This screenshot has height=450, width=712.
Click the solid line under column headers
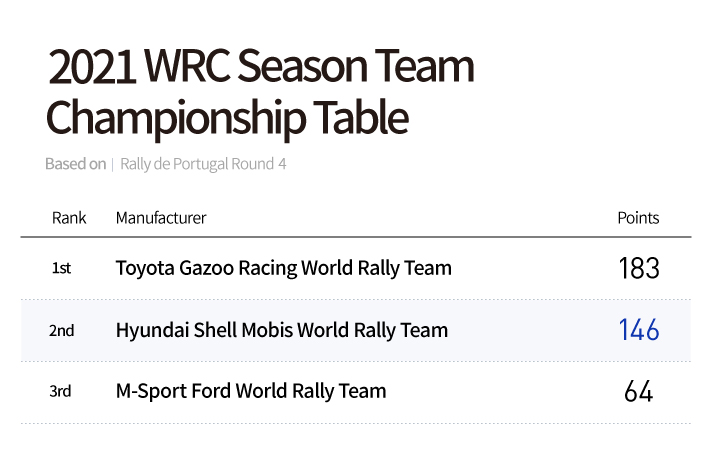(355, 237)
